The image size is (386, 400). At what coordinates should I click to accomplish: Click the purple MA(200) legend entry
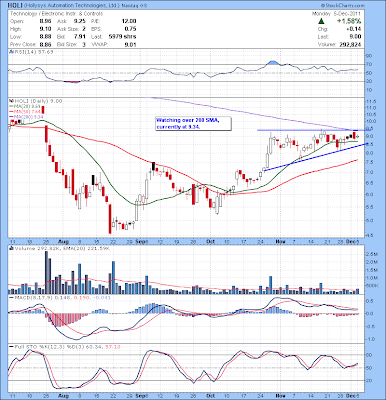tap(27, 117)
